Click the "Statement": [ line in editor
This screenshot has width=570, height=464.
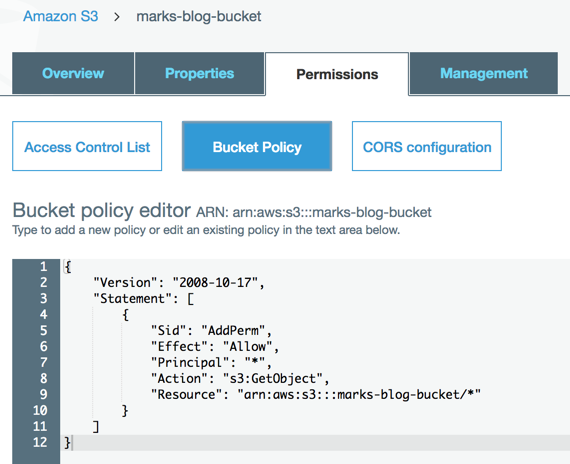(x=144, y=299)
